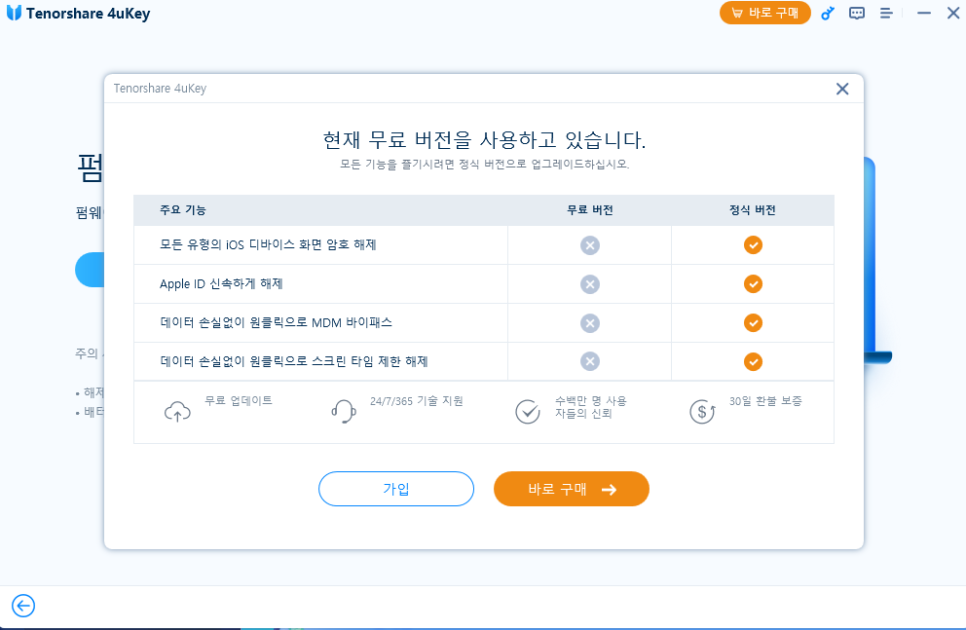This screenshot has height=630, width=966.
Task: Close the main Tenorshare 4uKey window
Action: pyautogui.click(x=953, y=13)
